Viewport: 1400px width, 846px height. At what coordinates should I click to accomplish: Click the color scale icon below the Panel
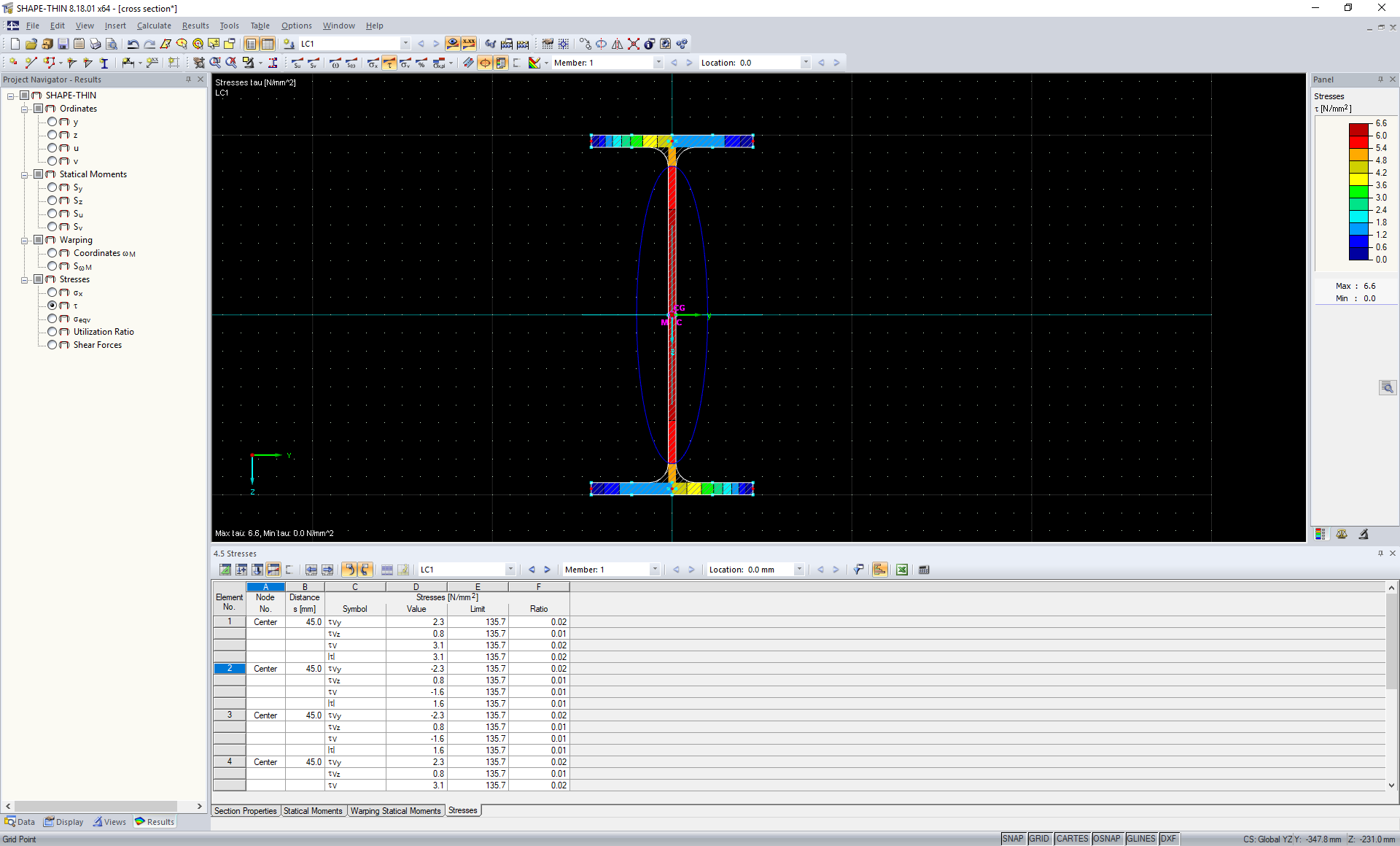pos(1321,534)
